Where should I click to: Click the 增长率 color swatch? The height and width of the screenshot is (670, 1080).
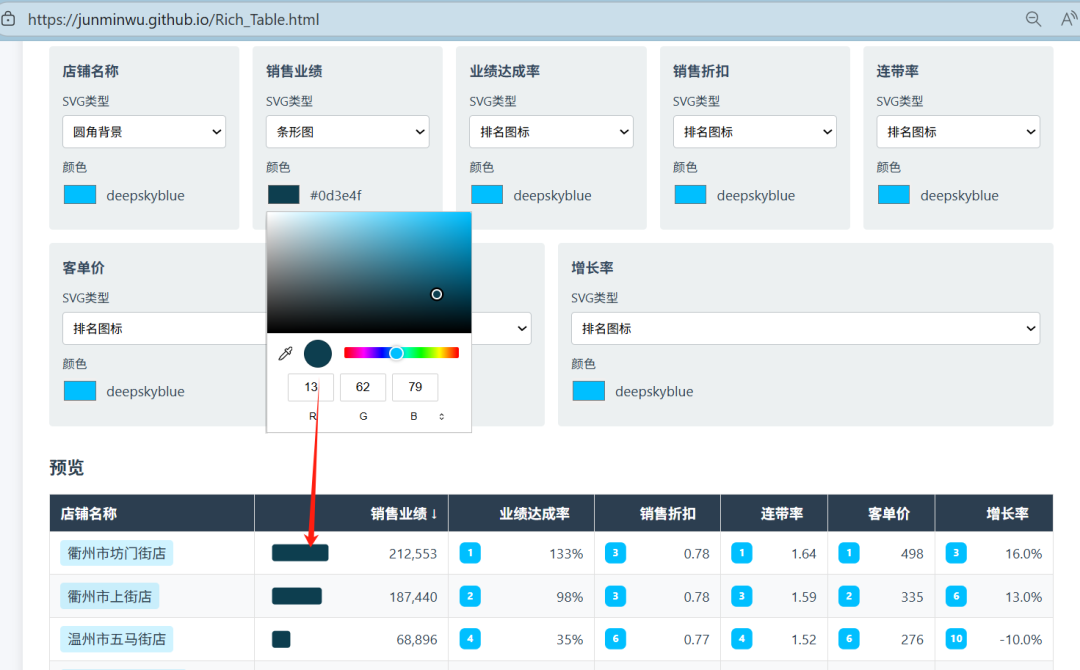[589, 391]
